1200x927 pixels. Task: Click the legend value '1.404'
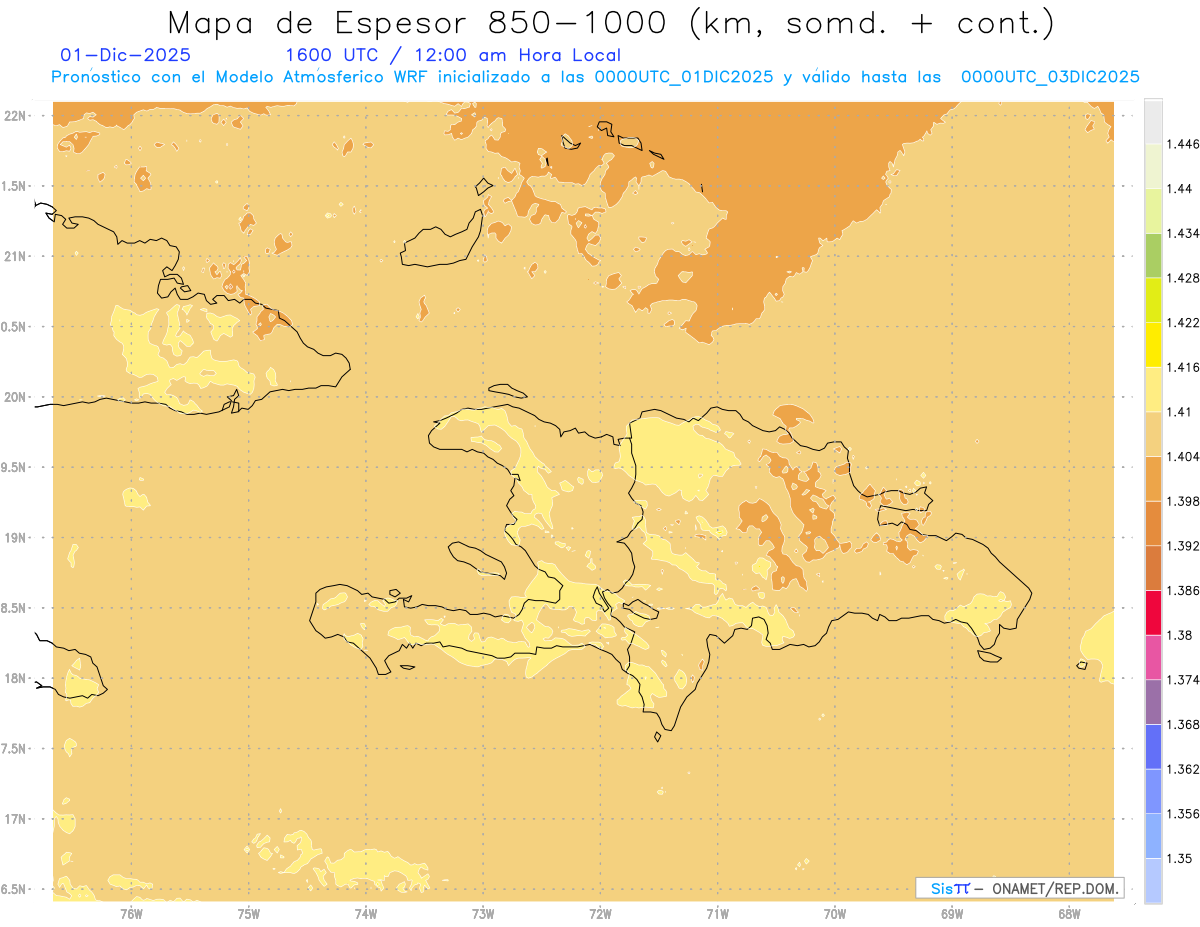point(1183,456)
